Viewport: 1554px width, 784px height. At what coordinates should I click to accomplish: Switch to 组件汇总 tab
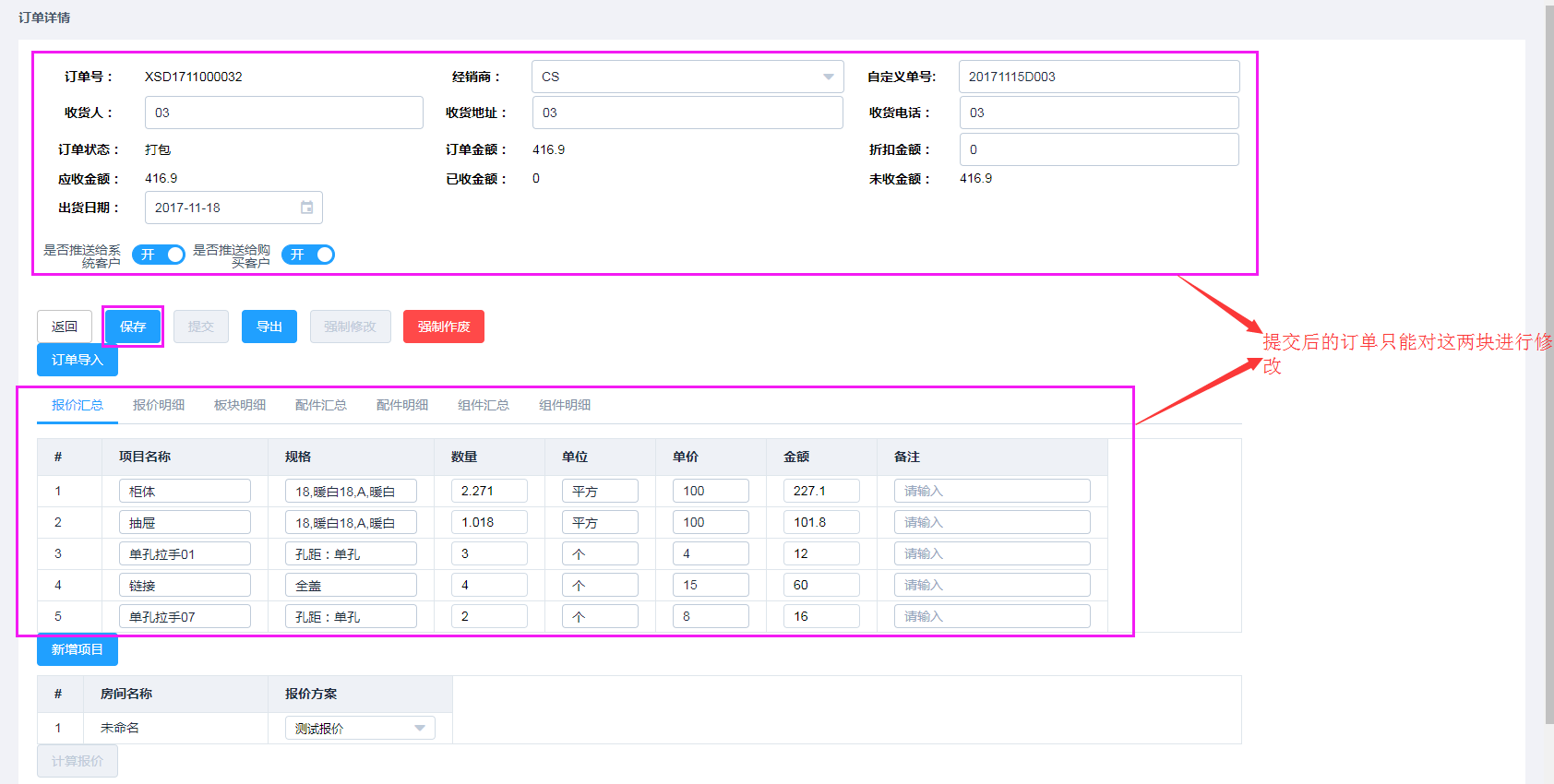tap(484, 405)
